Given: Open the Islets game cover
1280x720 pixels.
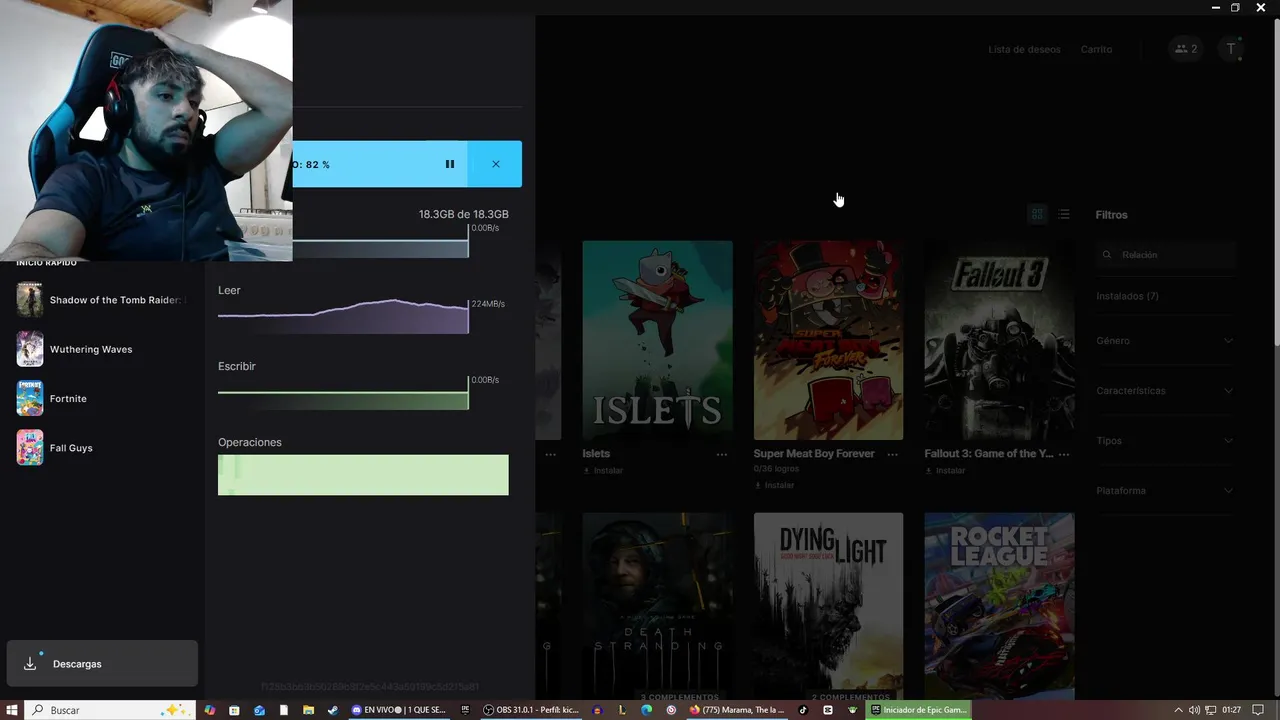Looking at the screenshot, I should pos(657,340).
